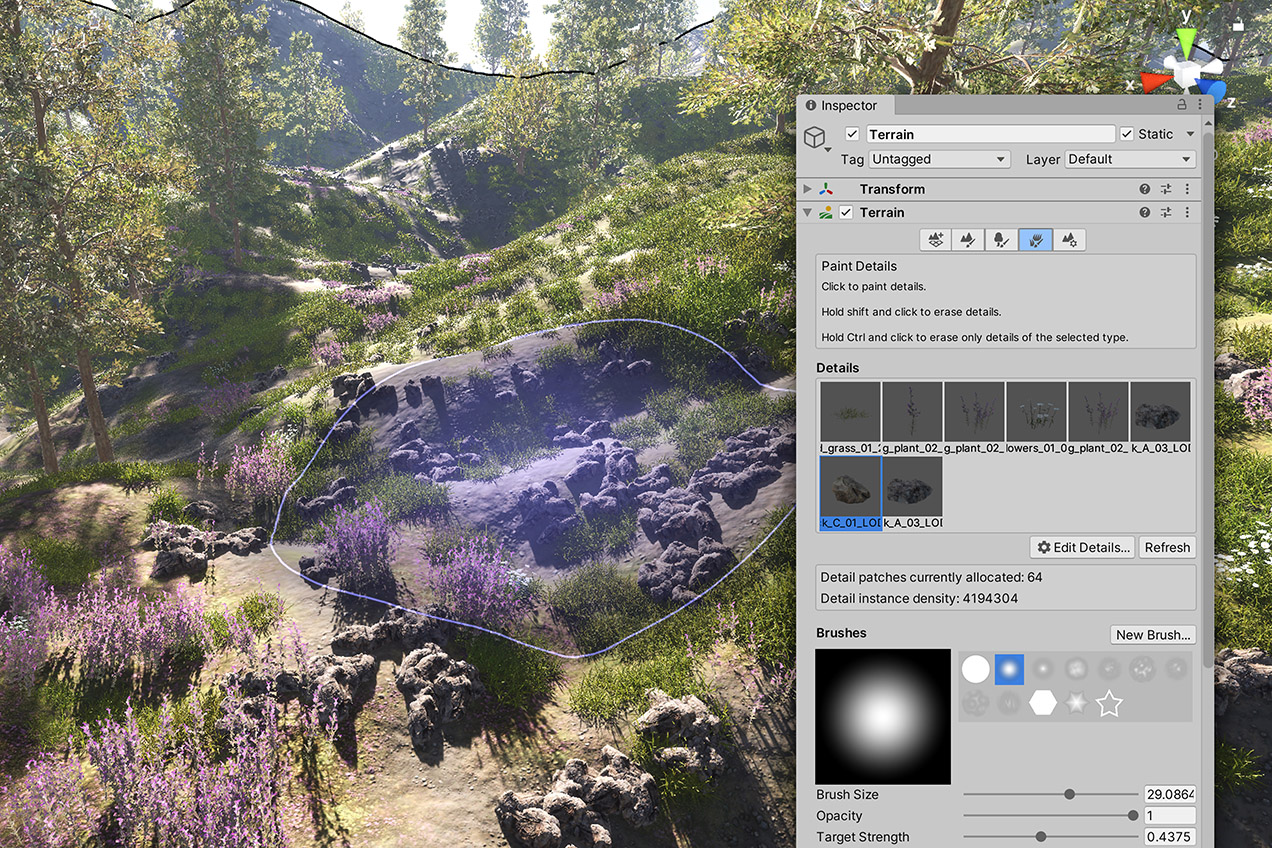Activate the Paint Details tool
Image resolution: width=1272 pixels, height=848 pixels.
coord(1035,240)
